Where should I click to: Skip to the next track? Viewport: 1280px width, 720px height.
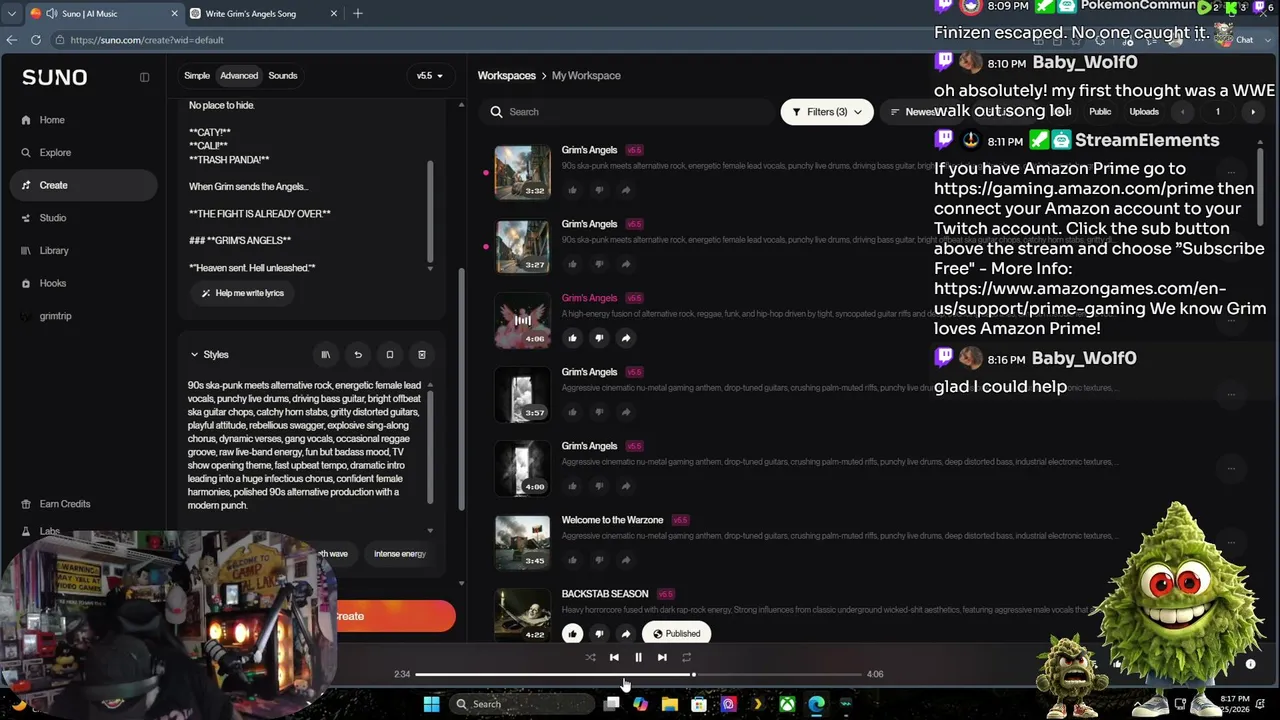[x=662, y=657]
